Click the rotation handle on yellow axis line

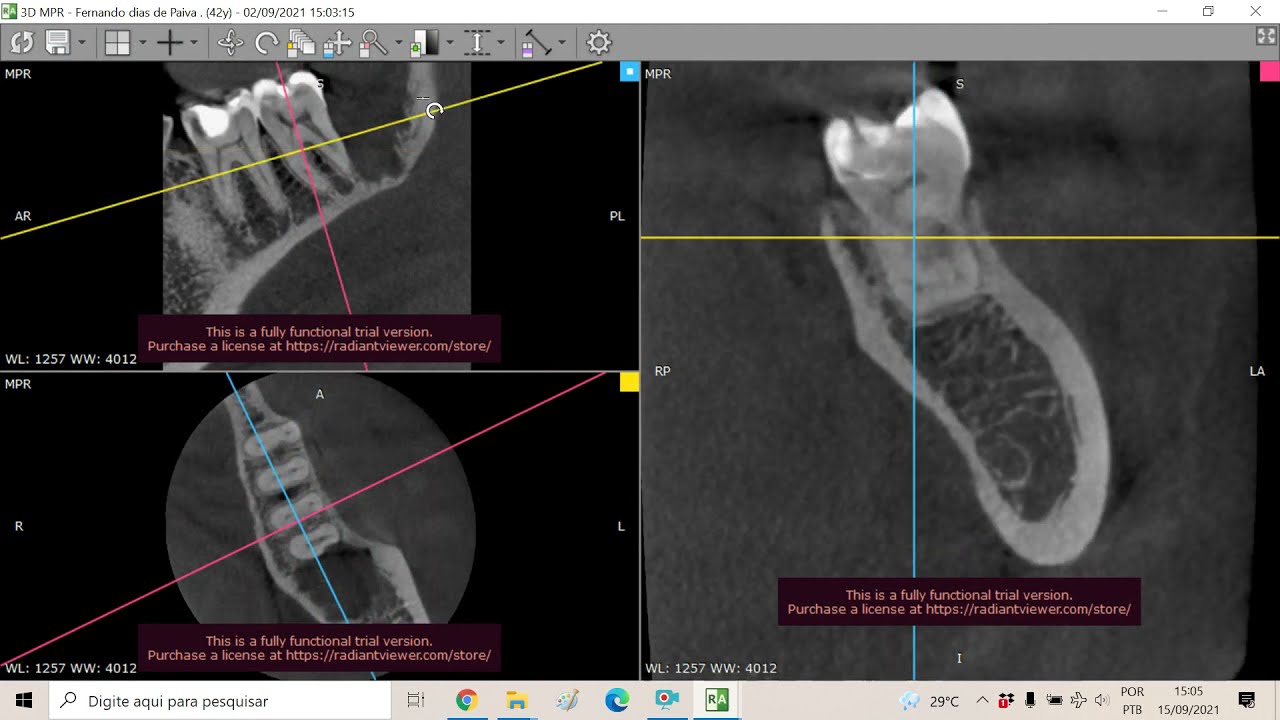[x=434, y=110]
